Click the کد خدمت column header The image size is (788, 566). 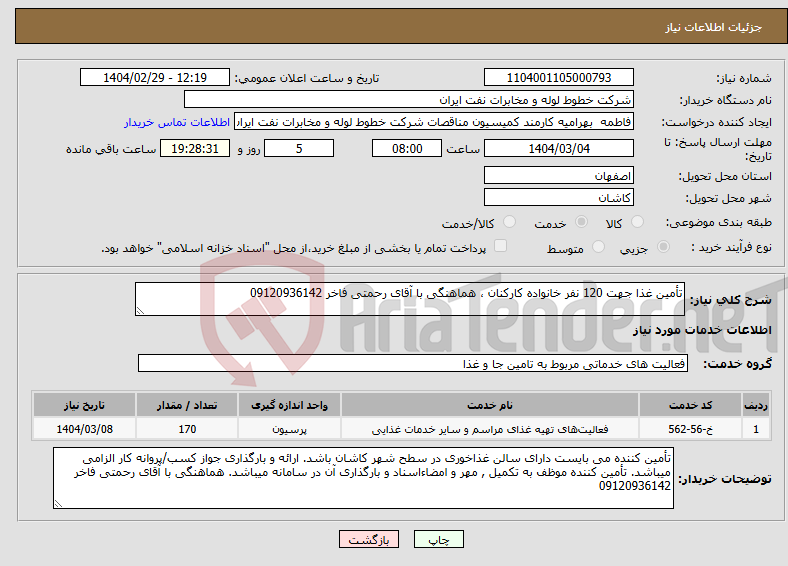[x=691, y=405]
